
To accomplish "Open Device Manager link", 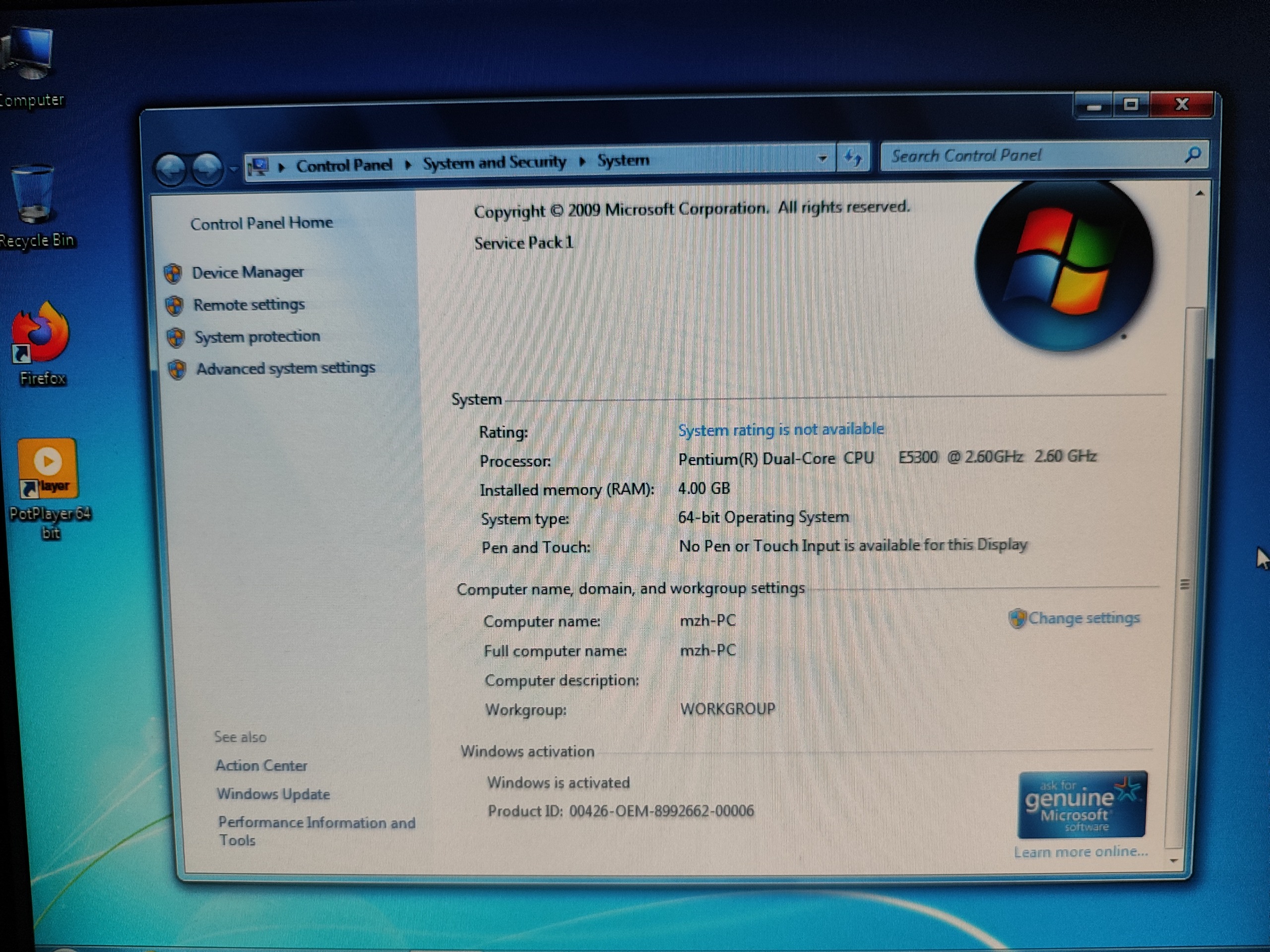I will coord(248,273).
